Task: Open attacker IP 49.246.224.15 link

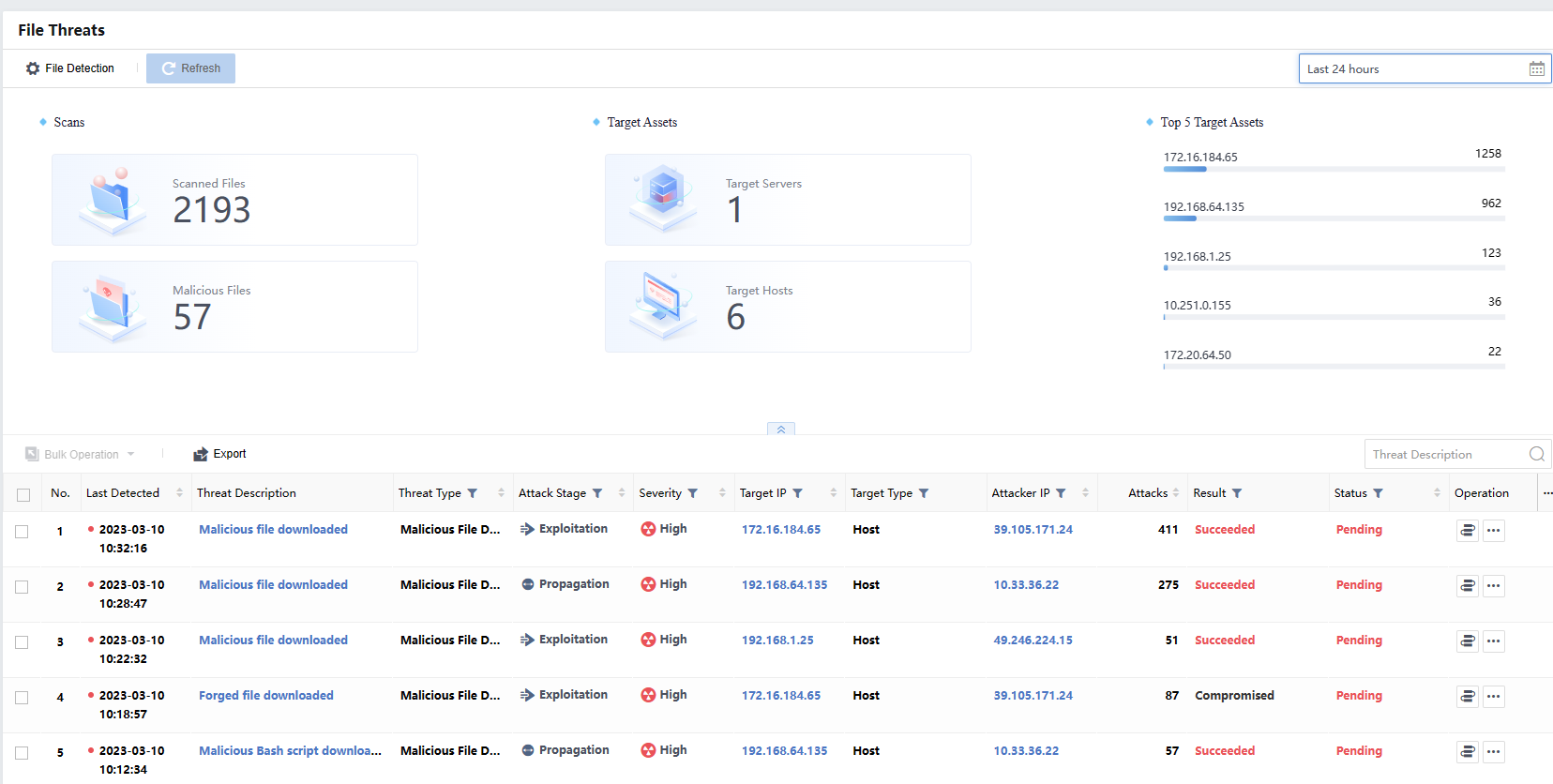Action: pos(1033,641)
